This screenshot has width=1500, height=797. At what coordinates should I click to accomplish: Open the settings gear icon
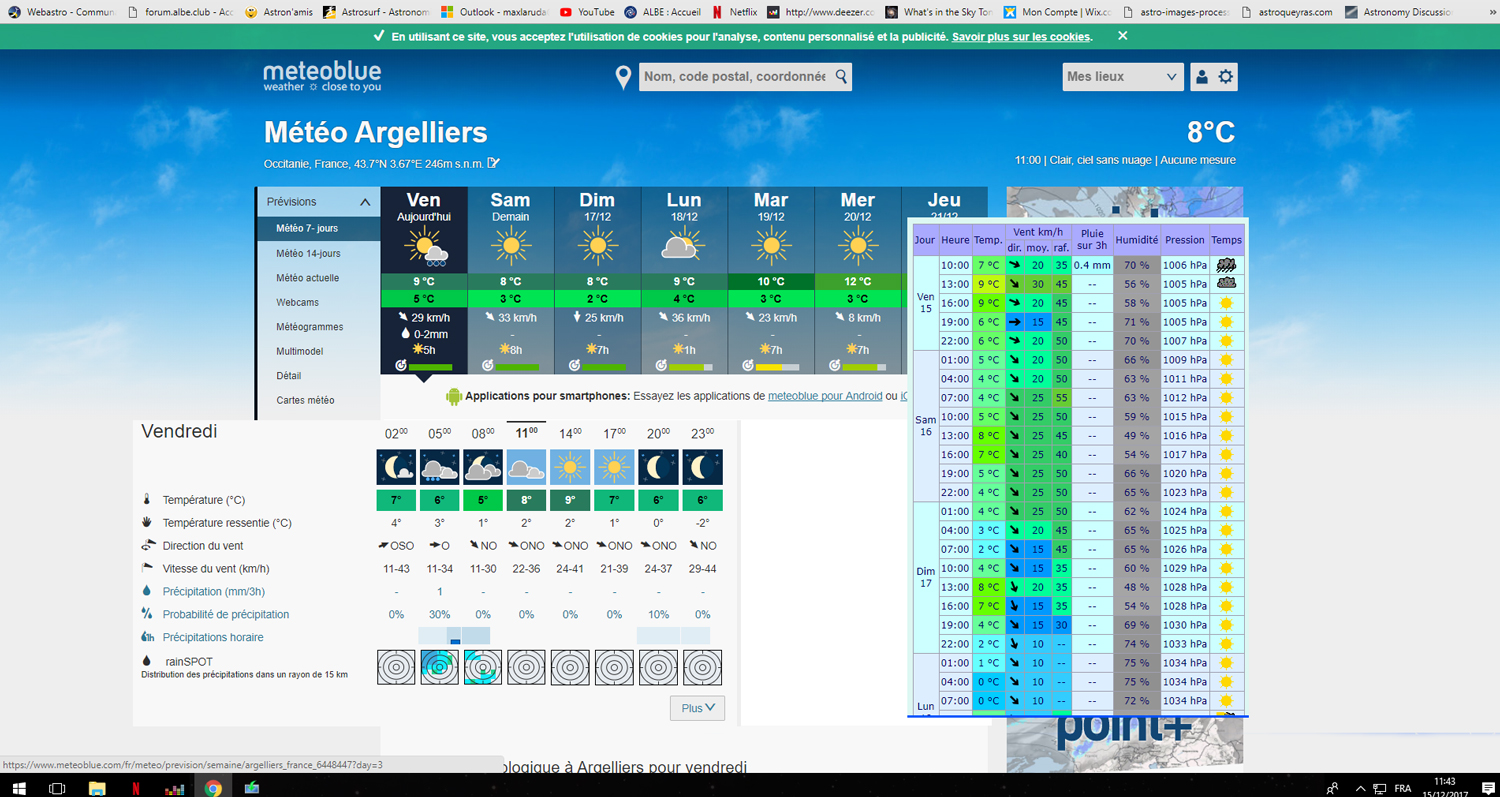pos(1228,76)
